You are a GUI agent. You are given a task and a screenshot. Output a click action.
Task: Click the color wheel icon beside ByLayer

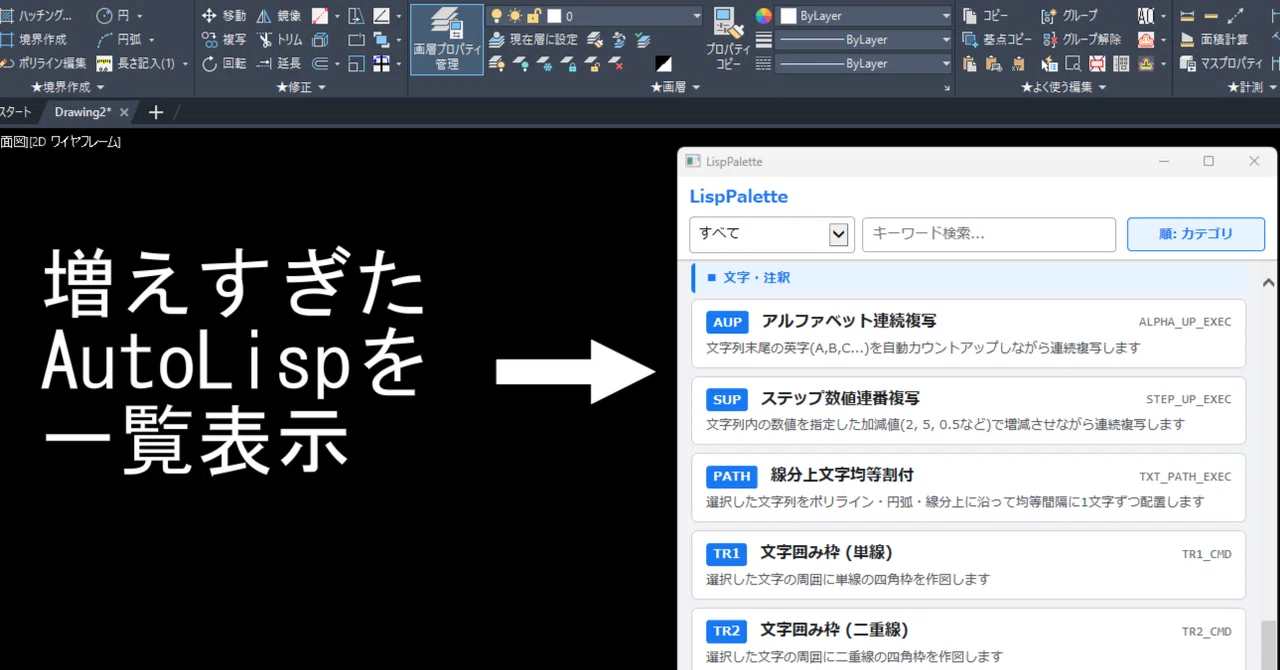[764, 16]
